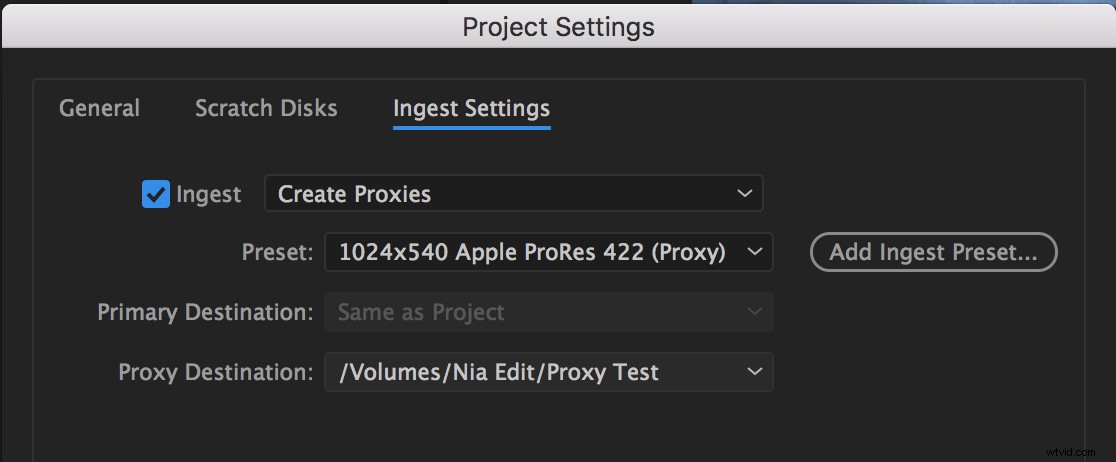Screen dimensions: 1116x462
Task: Open the 1024x540 Apple ProRes preset dropdown
Action: (x=549, y=252)
